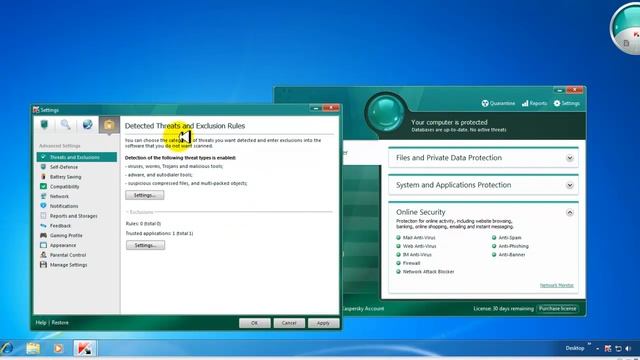Open the Network Monitor link
This screenshot has height=360, width=640.
(557, 285)
